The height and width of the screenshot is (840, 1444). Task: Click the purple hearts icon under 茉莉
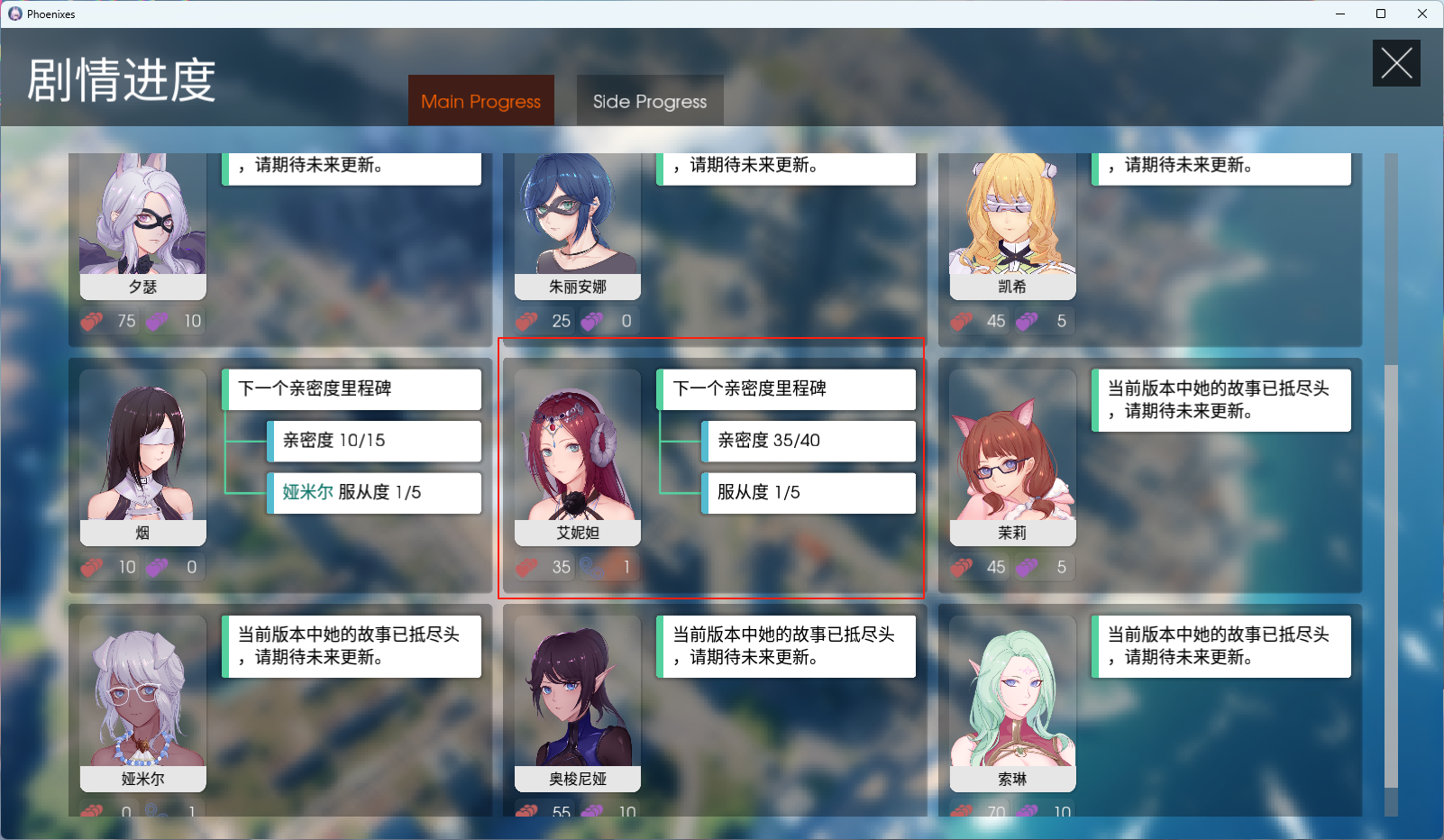click(x=1028, y=567)
